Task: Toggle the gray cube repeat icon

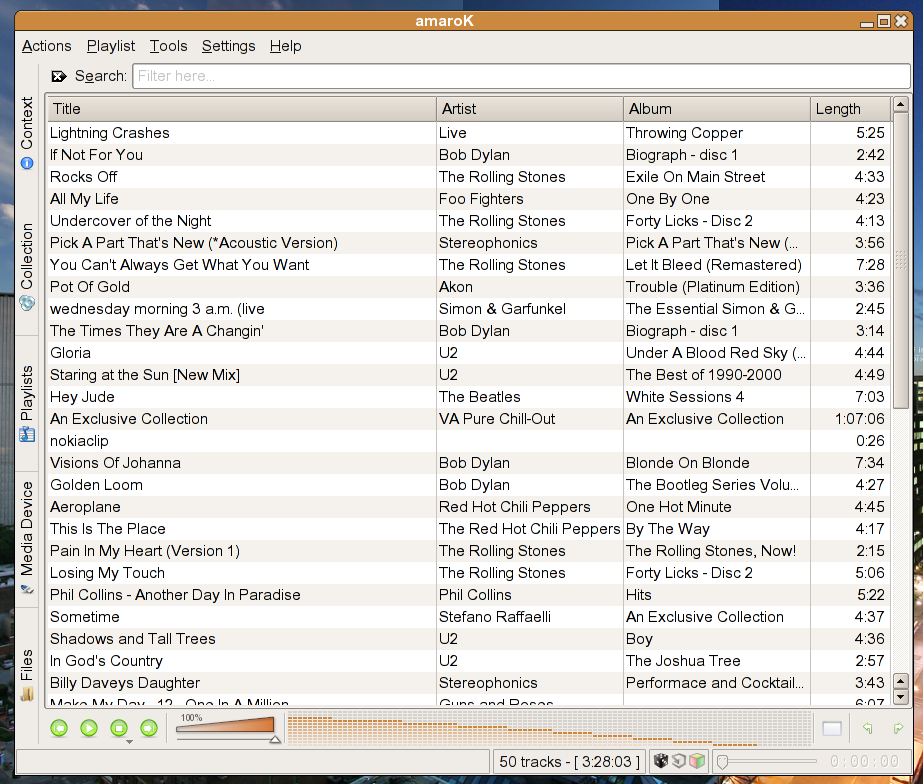Action: click(x=679, y=761)
